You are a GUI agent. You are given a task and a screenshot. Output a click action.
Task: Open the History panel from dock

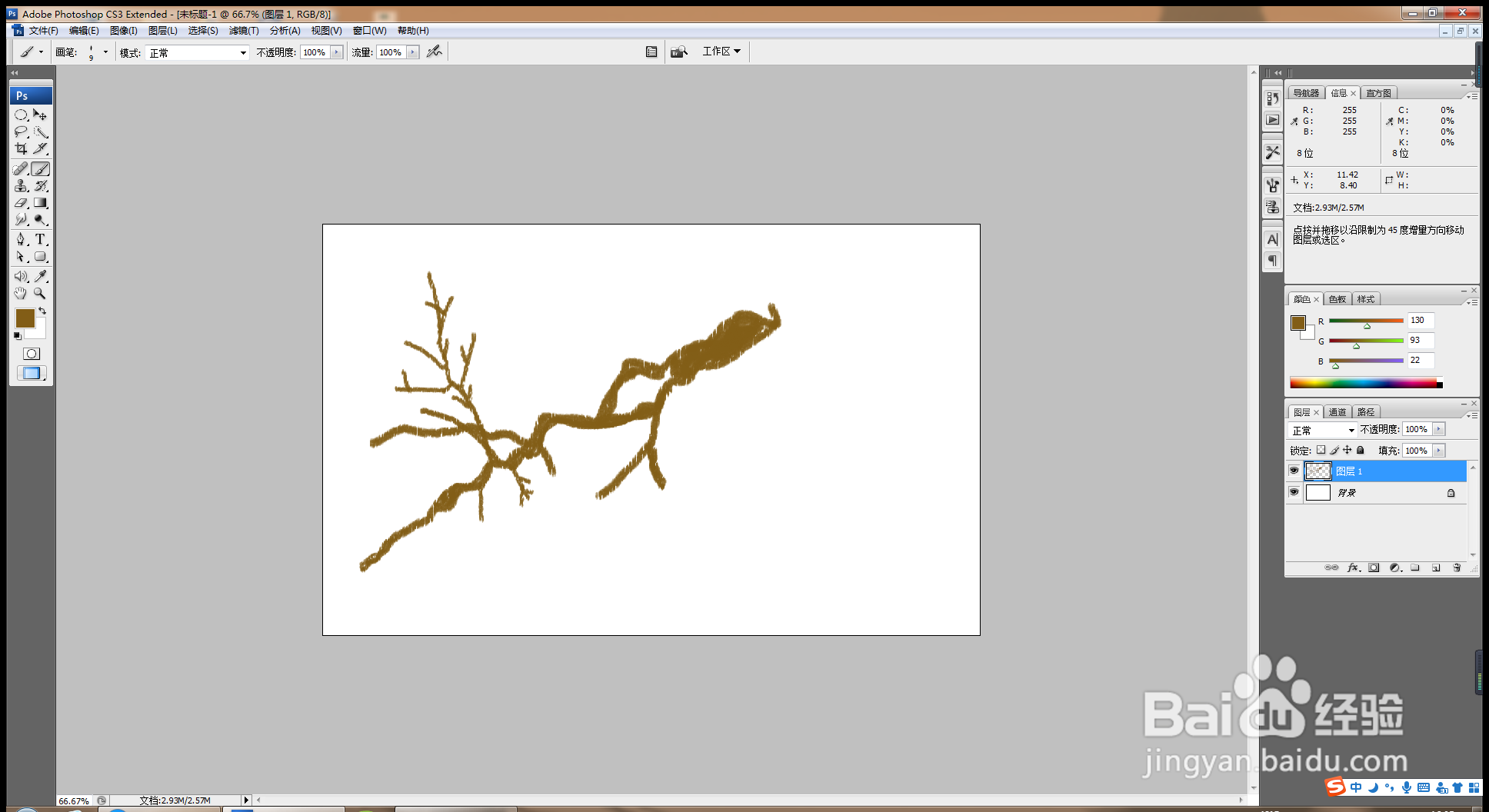(1273, 99)
